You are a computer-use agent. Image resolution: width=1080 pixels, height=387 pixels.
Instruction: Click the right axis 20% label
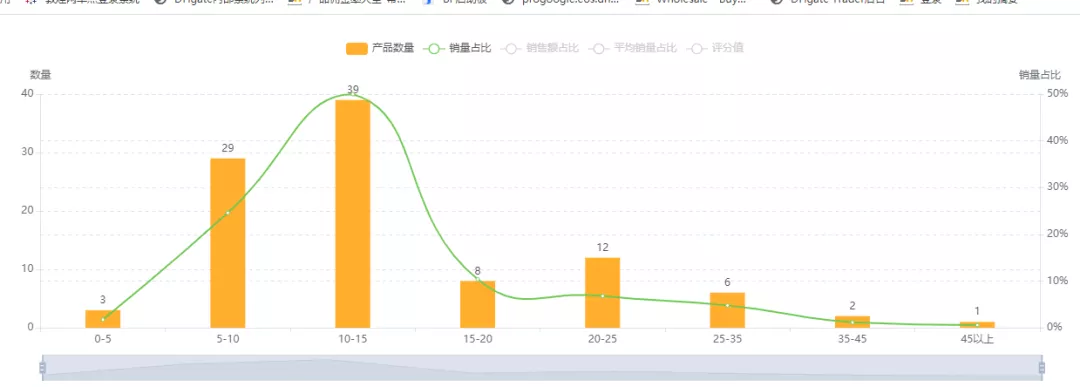(x=1057, y=233)
